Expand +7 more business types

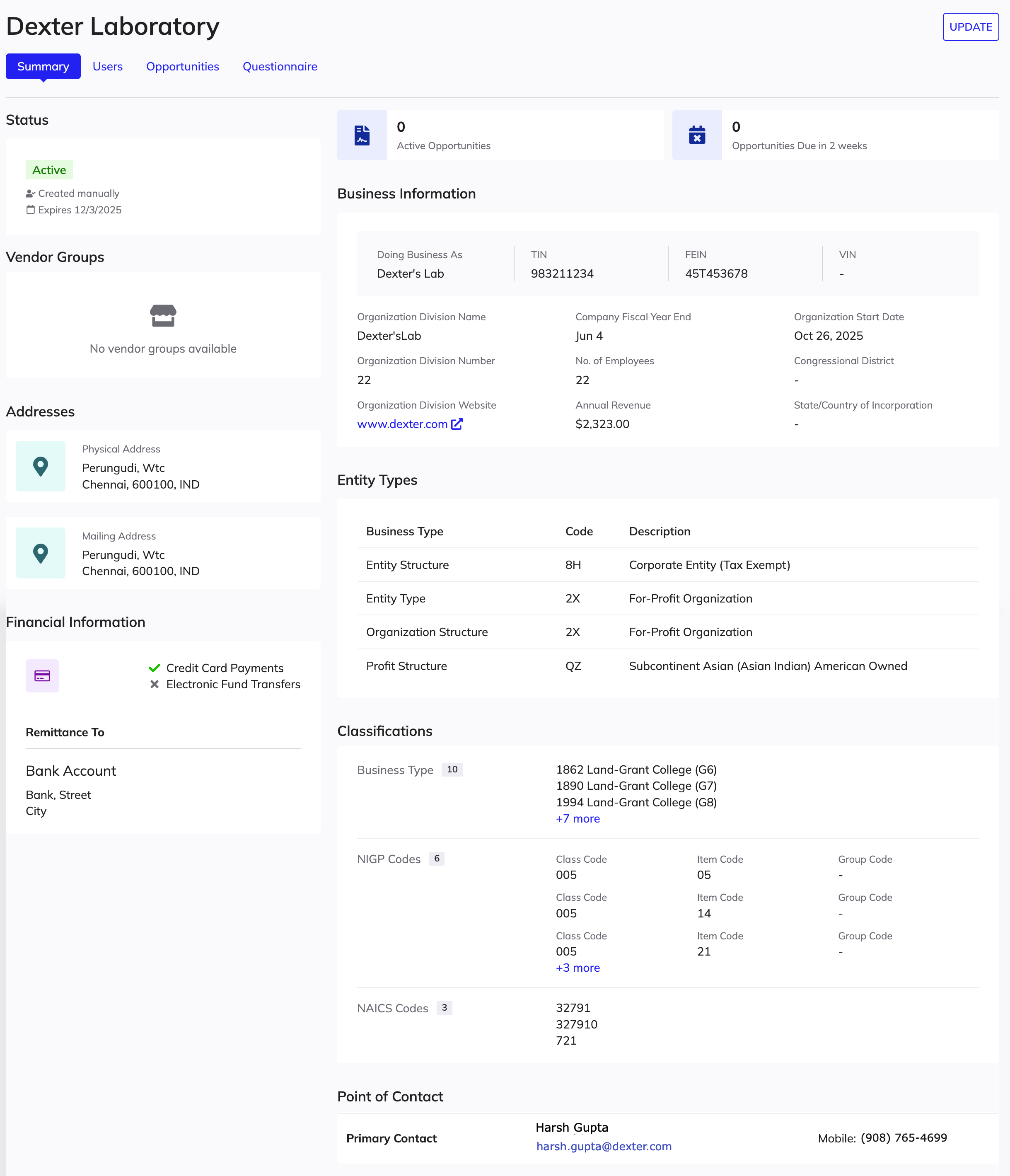pos(577,818)
